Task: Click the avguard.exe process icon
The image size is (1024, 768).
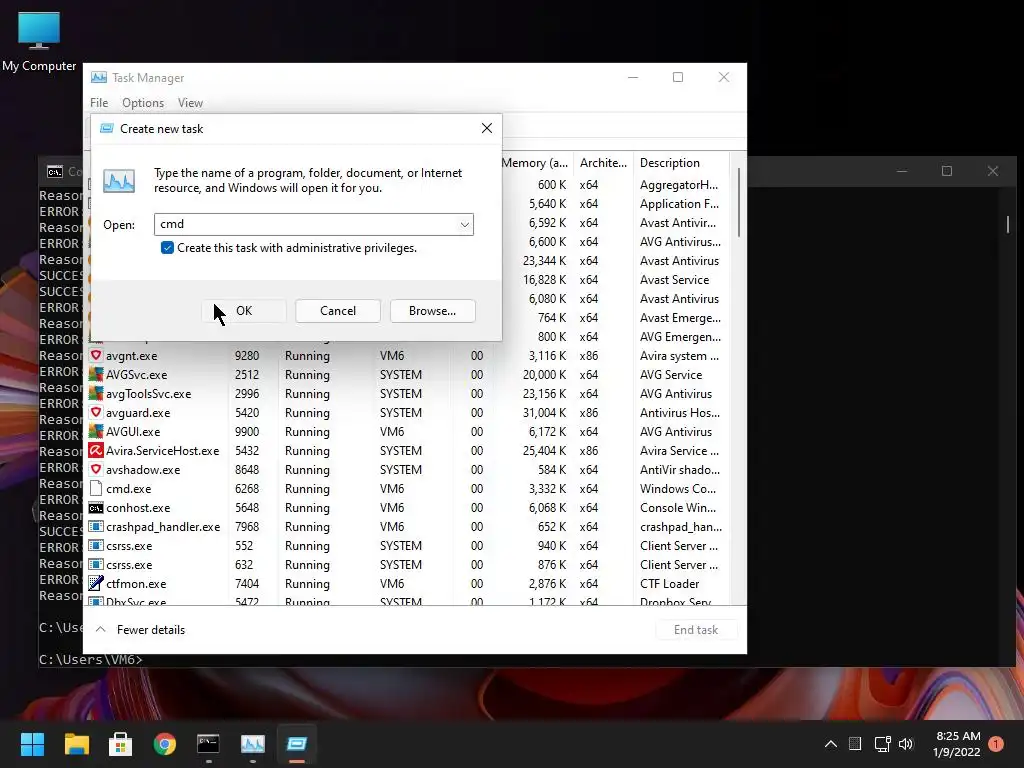Action: coord(96,413)
